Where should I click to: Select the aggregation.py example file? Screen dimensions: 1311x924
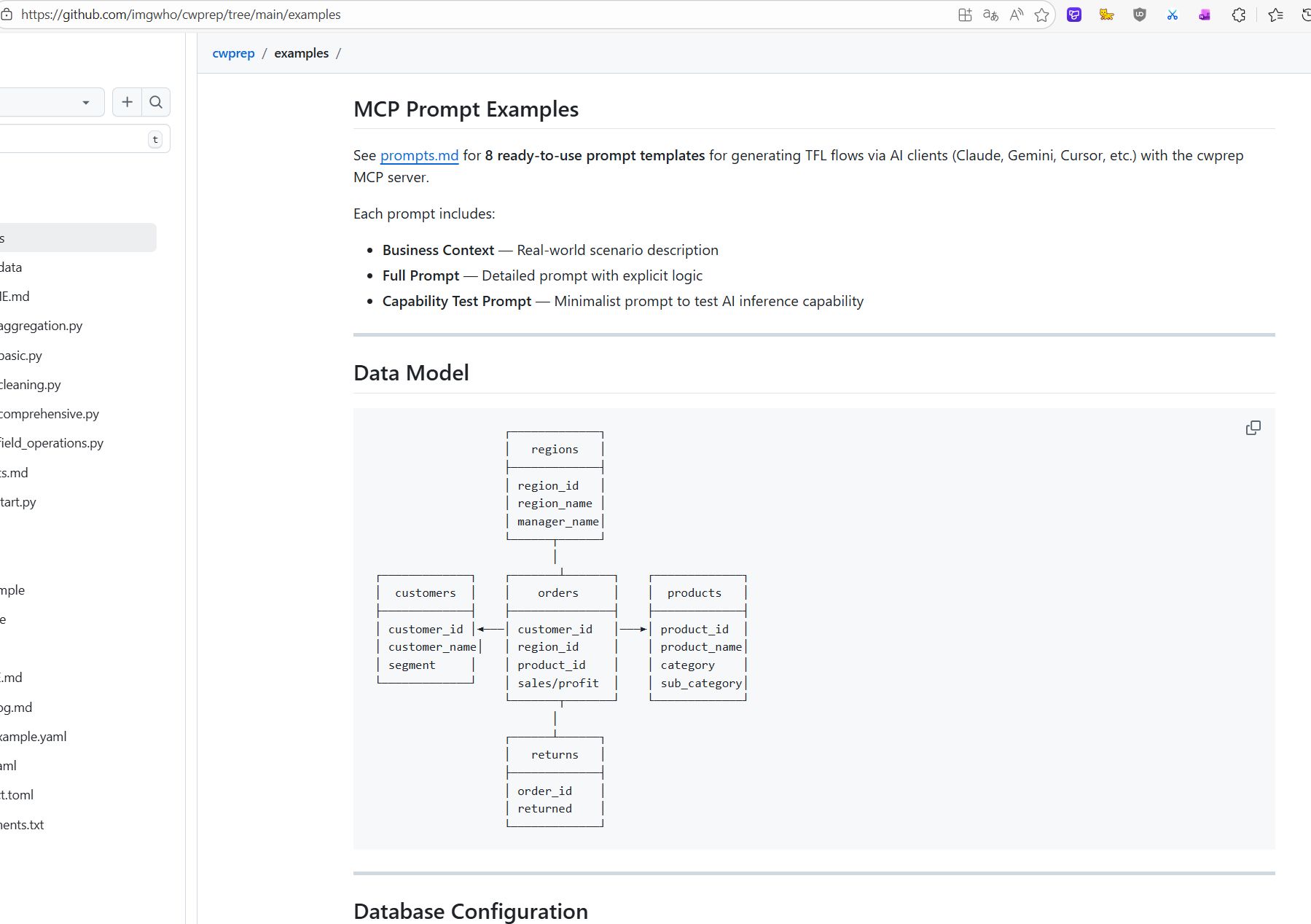point(41,326)
